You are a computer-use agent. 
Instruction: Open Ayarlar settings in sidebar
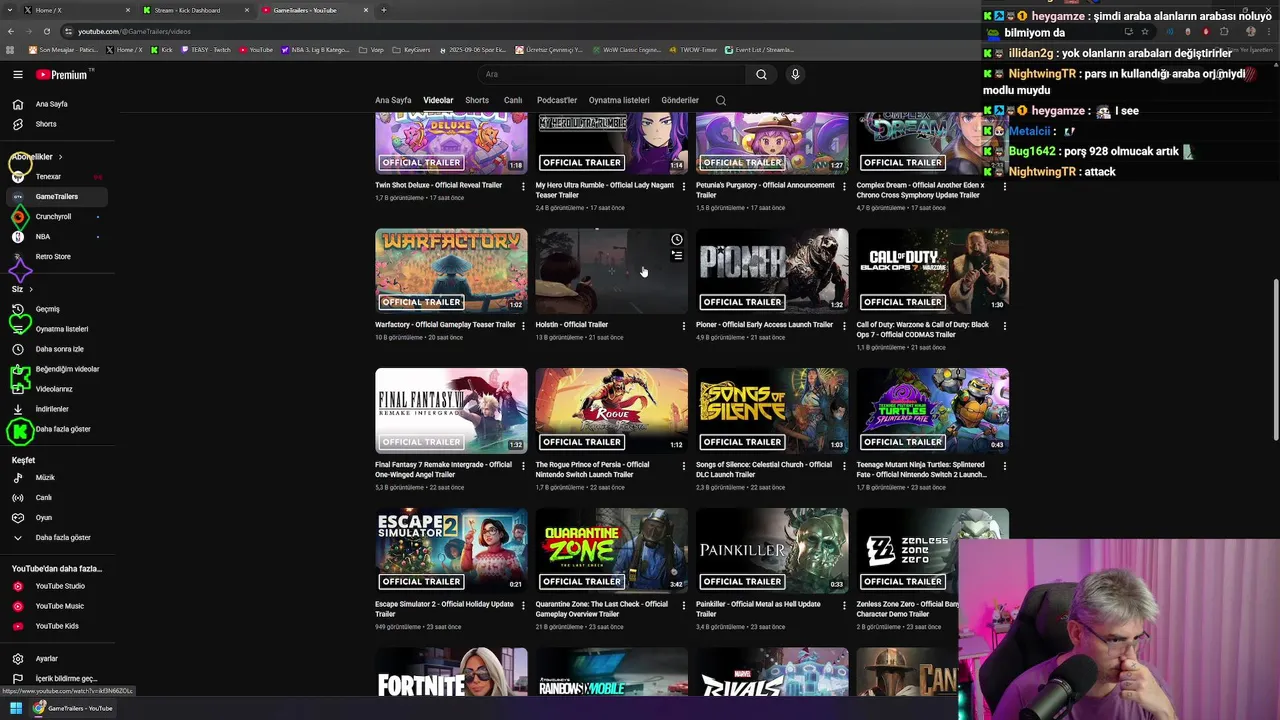tap(55, 659)
